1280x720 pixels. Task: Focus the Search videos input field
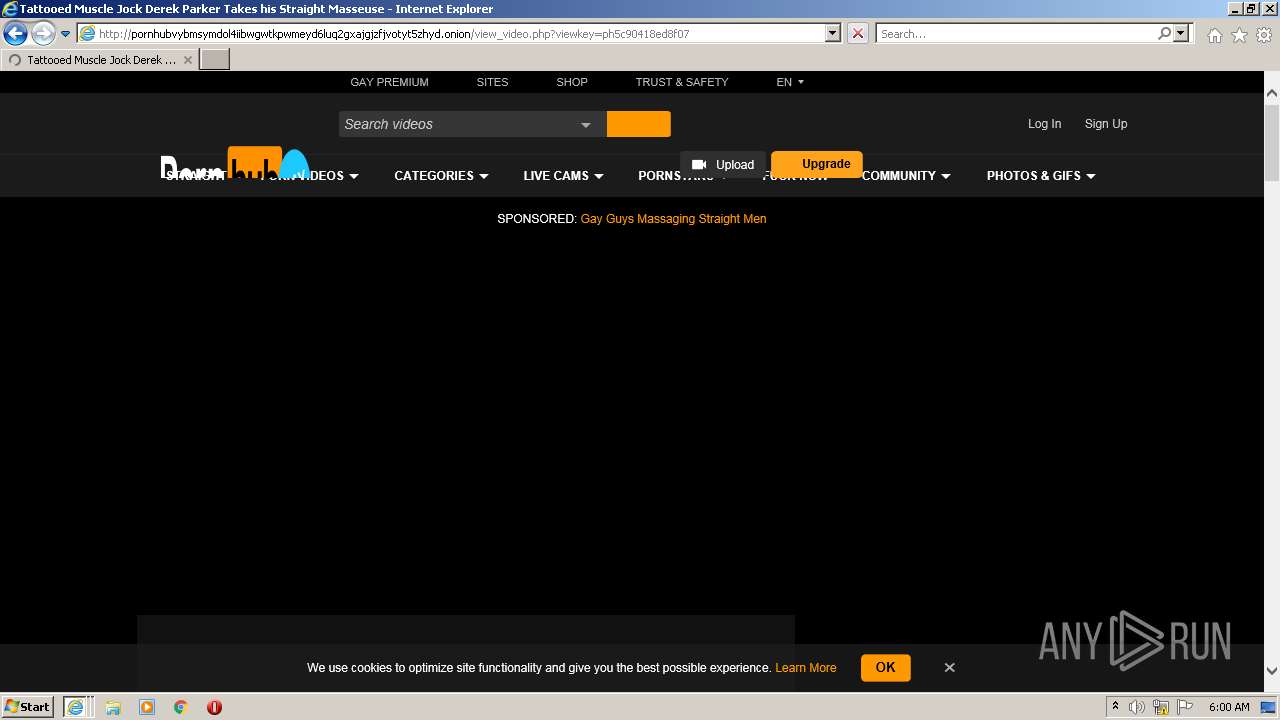pyautogui.click(x=457, y=124)
